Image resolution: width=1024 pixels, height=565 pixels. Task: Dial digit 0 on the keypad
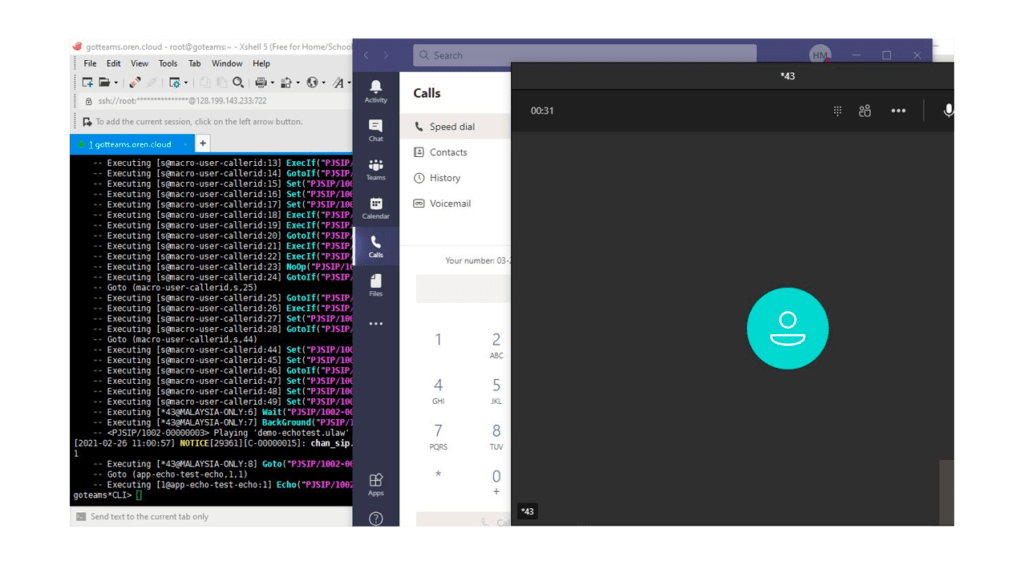click(496, 481)
